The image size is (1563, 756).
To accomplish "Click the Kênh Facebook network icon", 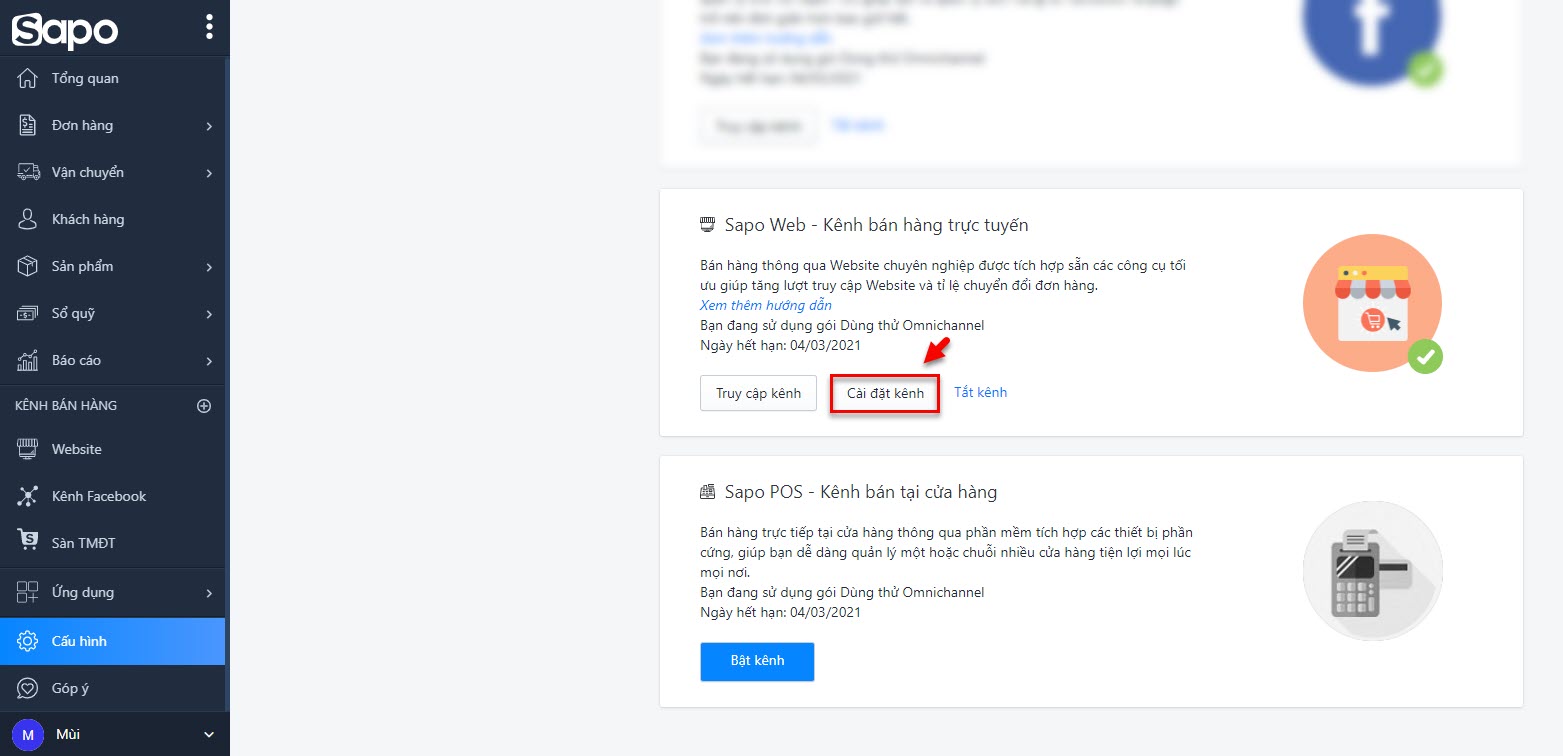I will click(28, 496).
